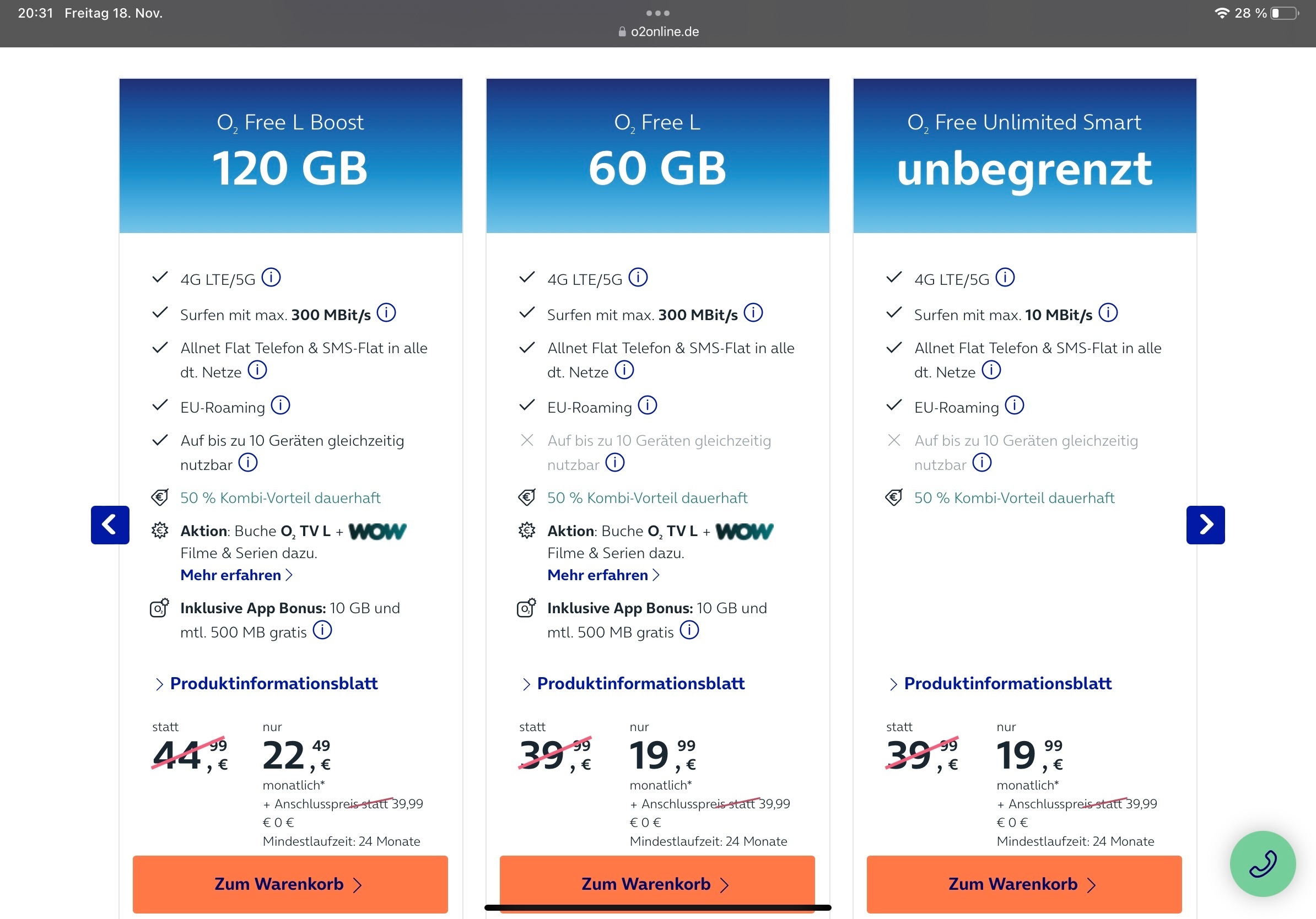Open the three-dot multitasking menu at top

(657, 13)
